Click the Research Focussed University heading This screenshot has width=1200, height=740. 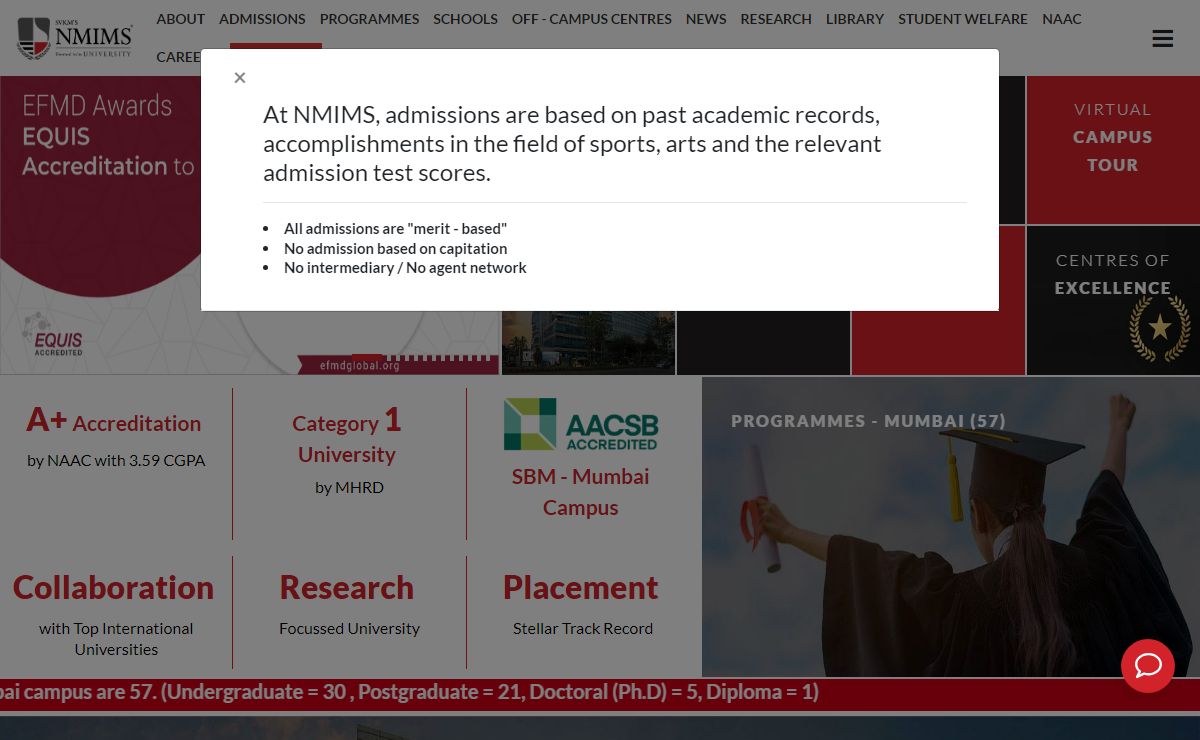[x=347, y=587]
